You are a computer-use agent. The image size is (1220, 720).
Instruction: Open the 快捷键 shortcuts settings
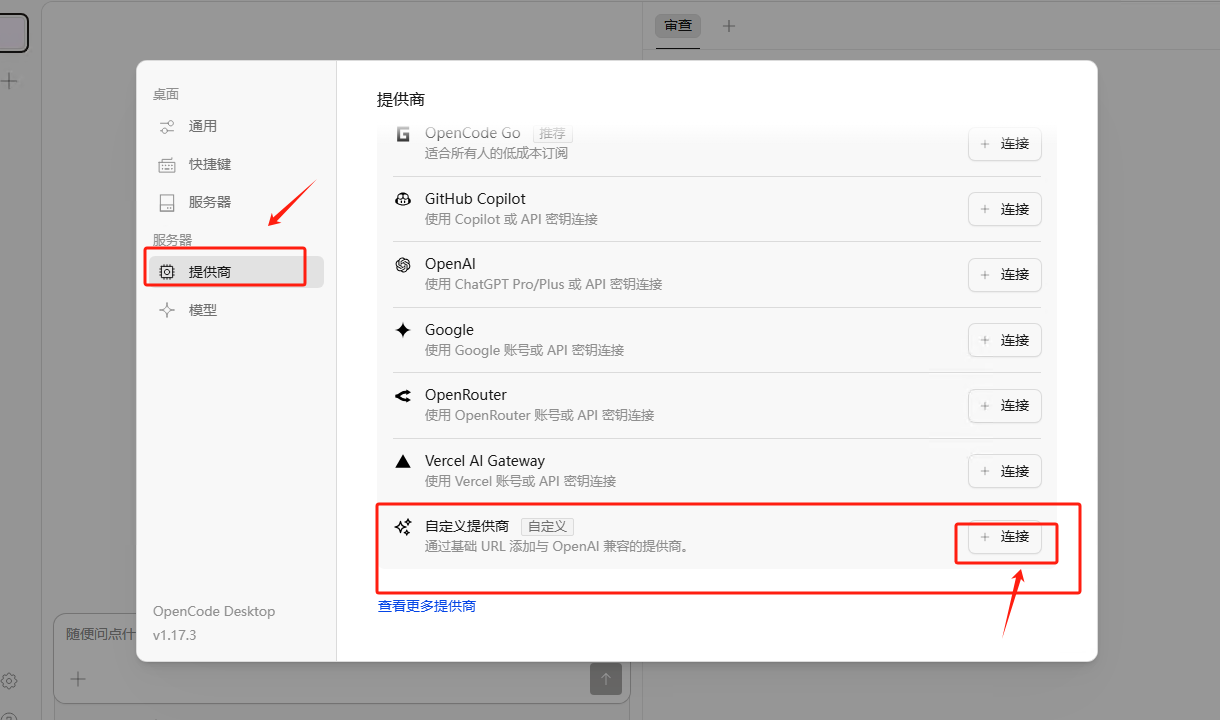[236, 164]
